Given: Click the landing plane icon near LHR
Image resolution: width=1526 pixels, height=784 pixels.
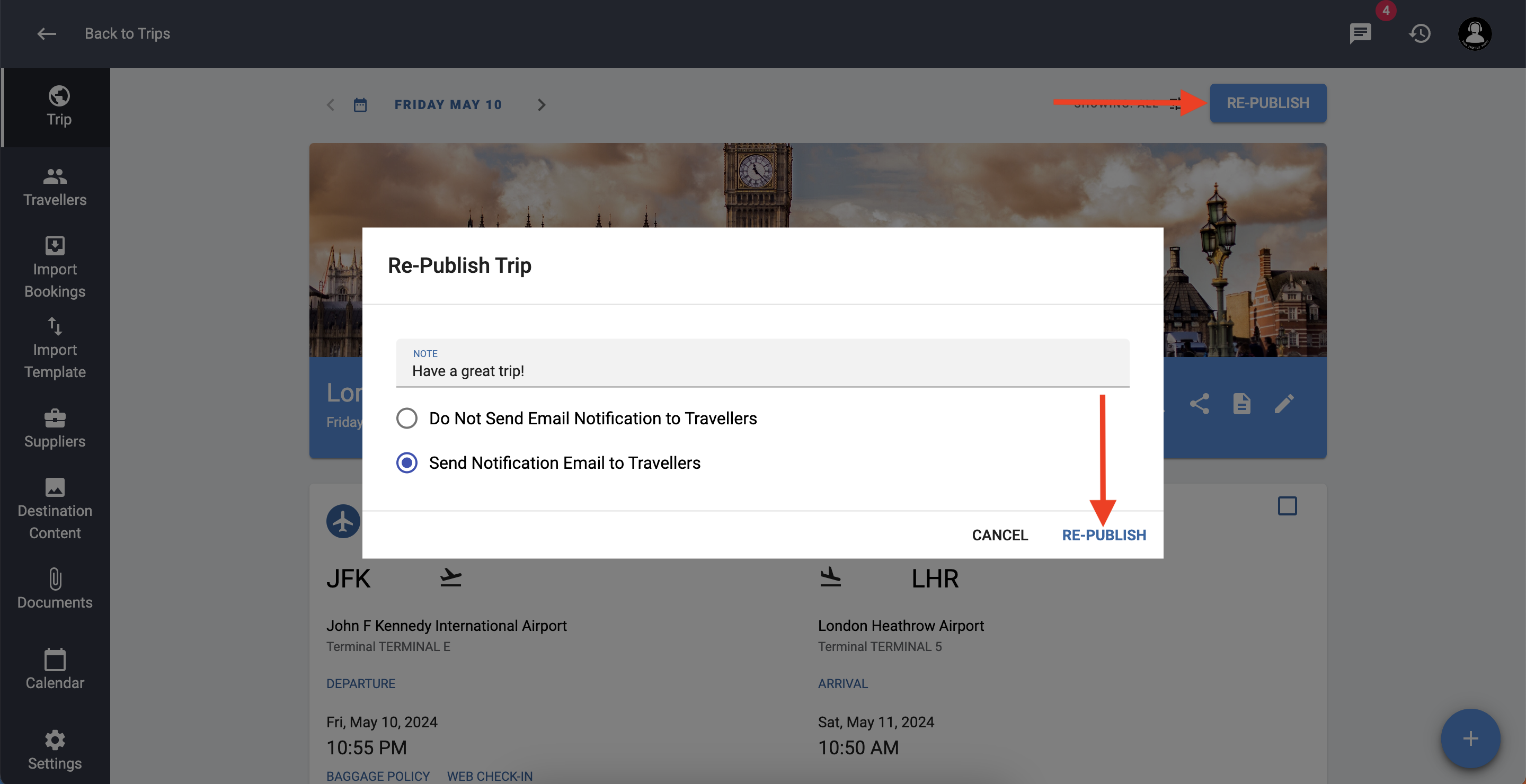Looking at the screenshot, I should click(x=830, y=577).
